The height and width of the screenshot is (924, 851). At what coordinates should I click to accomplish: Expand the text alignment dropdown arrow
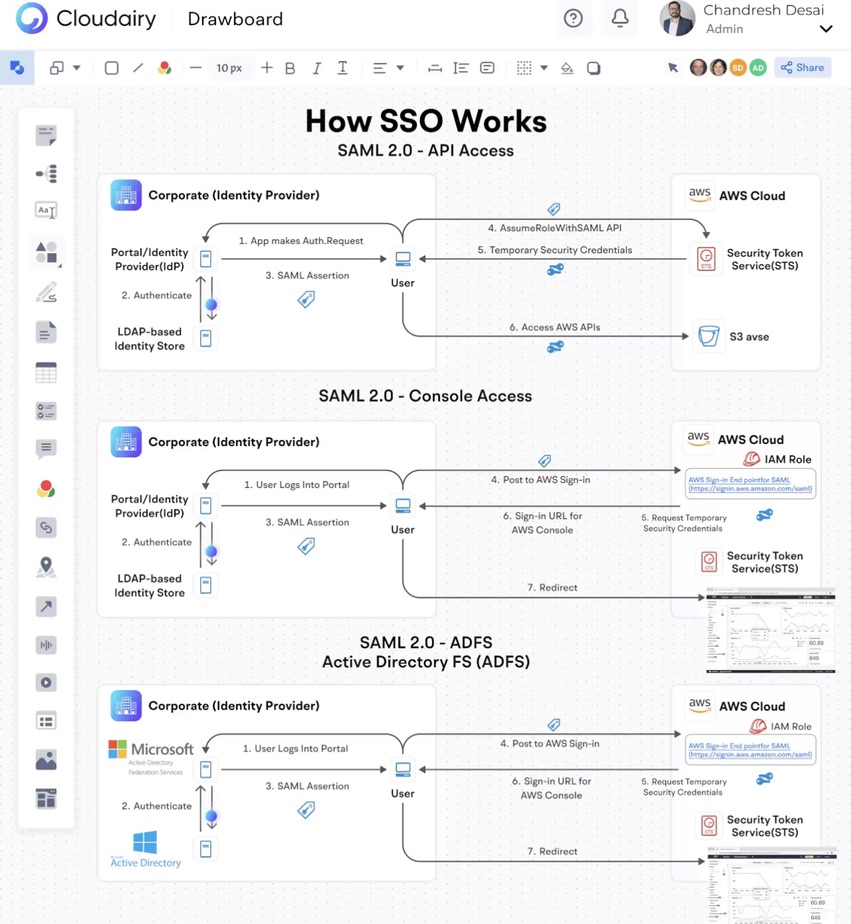coord(400,68)
